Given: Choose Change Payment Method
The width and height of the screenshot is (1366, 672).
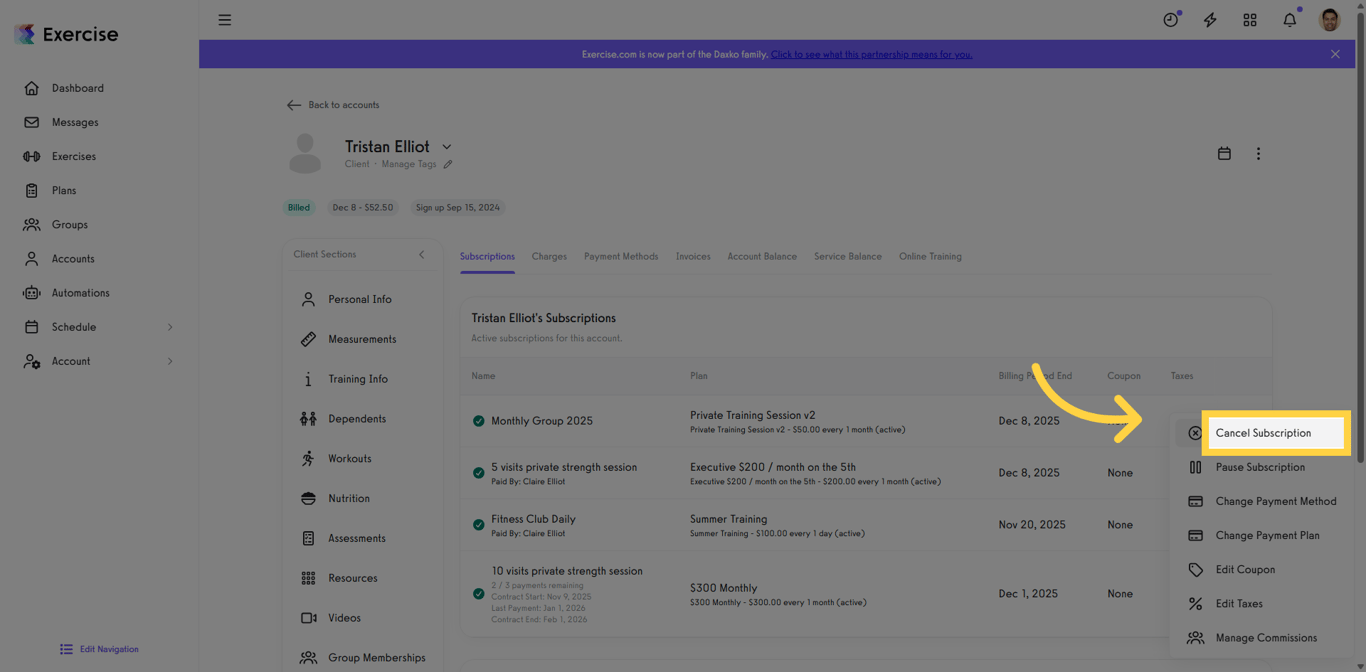Looking at the screenshot, I should [x=1276, y=501].
